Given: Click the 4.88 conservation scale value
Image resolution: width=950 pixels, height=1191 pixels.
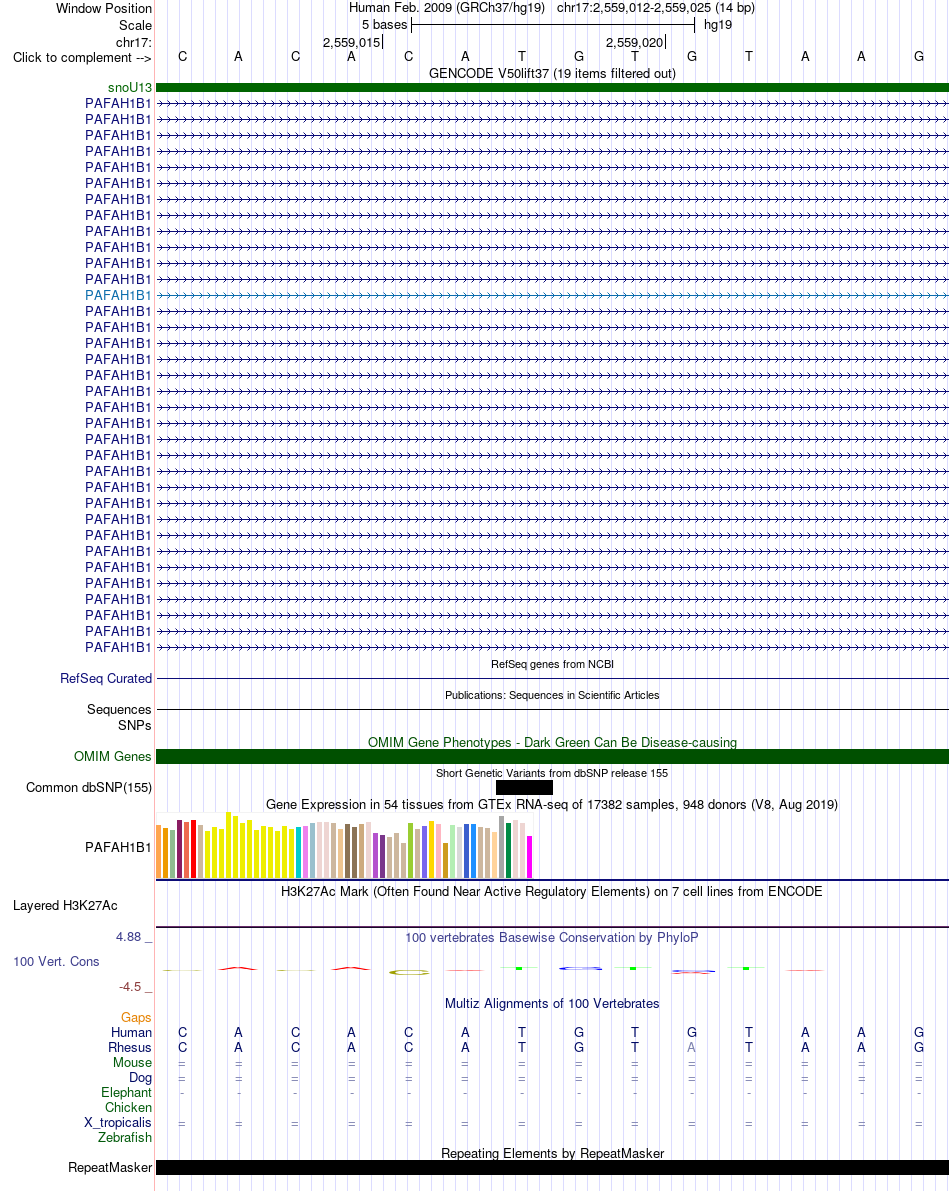Looking at the screenshot, I should click(128, 937).
